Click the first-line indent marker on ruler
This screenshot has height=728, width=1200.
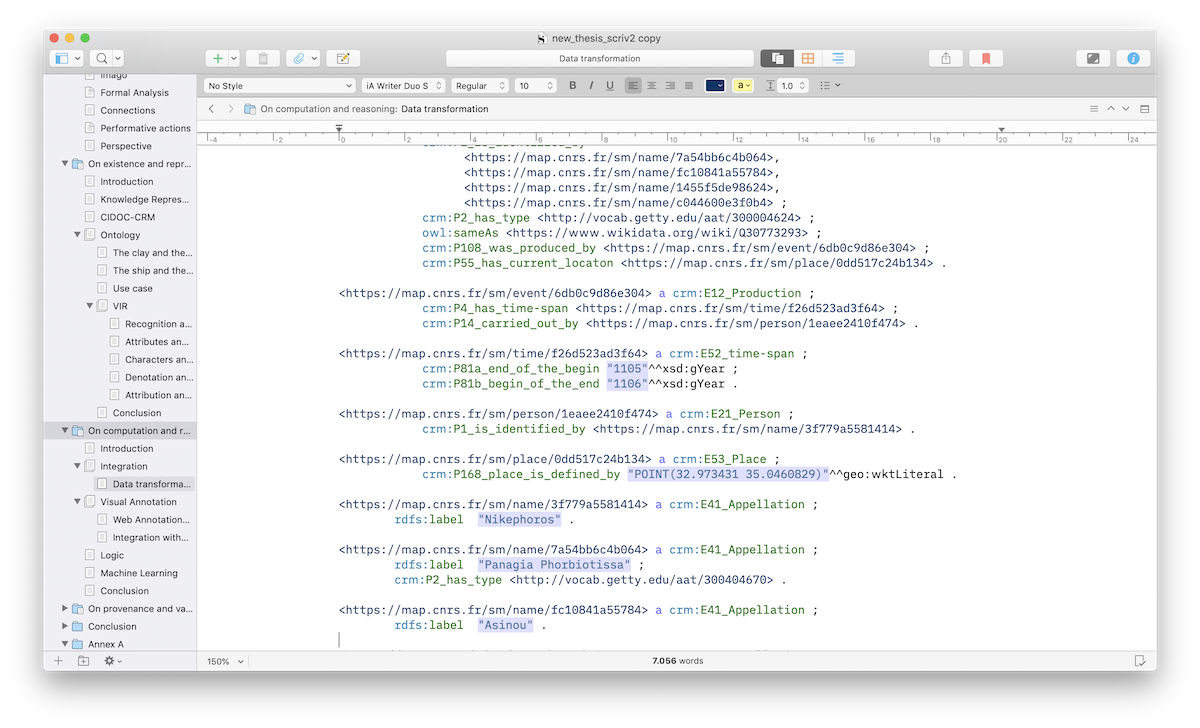click(340, 128)
